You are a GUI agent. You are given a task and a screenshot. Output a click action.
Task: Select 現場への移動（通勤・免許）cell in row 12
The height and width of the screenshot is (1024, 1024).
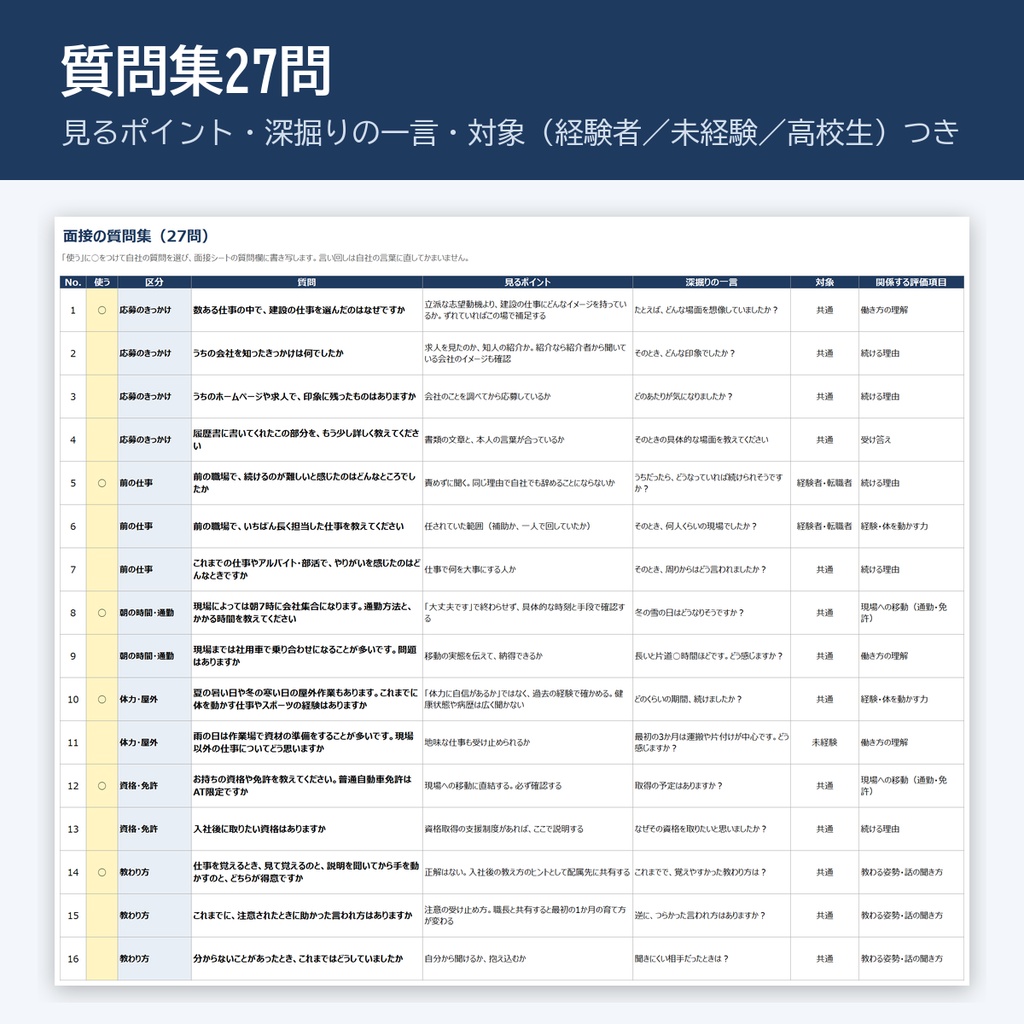911,786
